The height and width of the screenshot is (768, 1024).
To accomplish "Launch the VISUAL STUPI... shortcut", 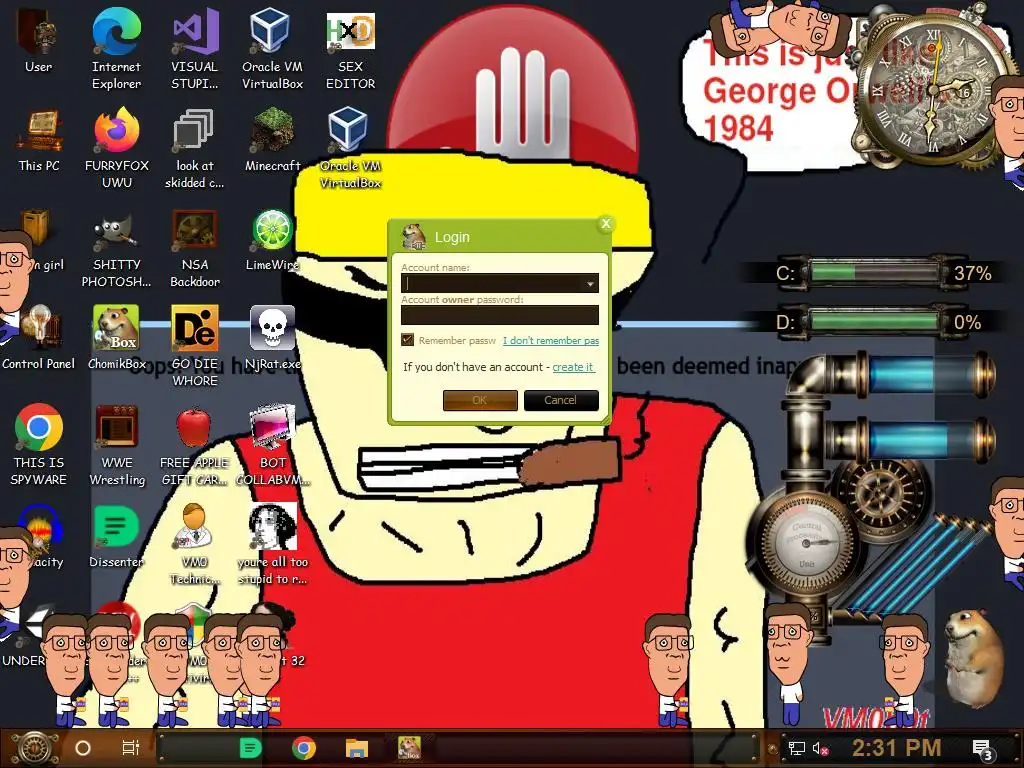I will click(195, 48).
